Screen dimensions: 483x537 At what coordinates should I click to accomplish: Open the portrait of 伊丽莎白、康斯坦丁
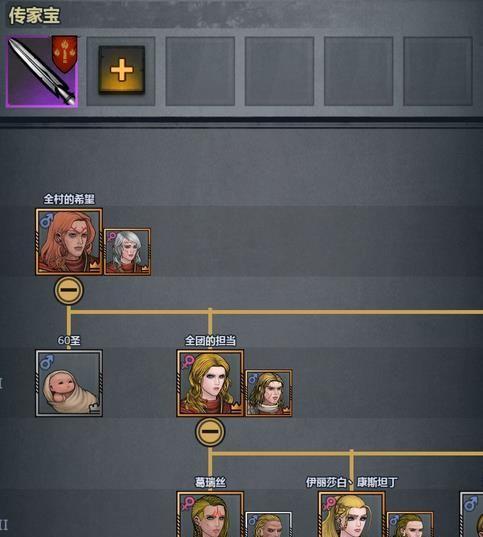click(351, 514)
